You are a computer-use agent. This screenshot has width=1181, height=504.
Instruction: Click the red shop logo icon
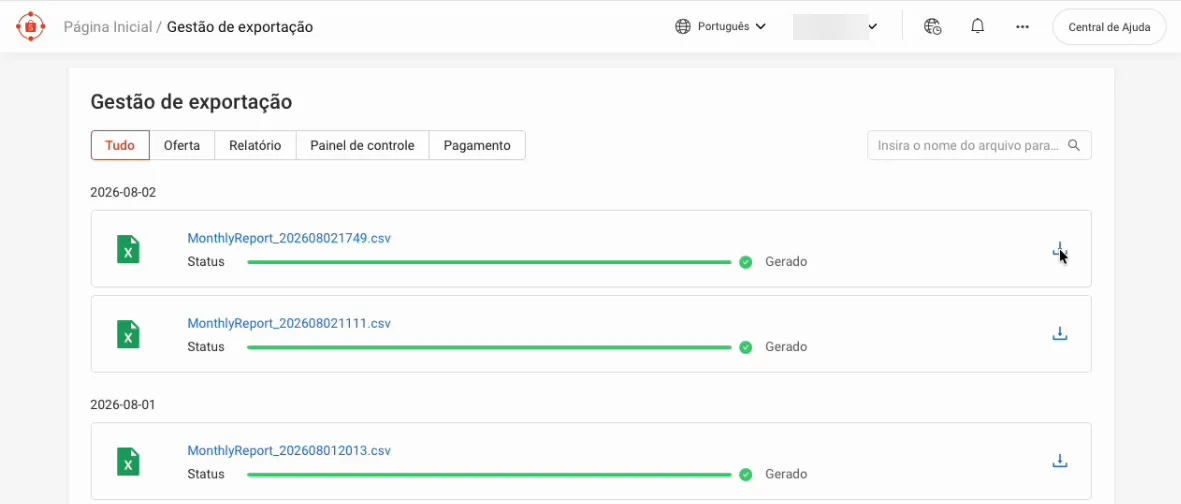[x=31, y=26]
